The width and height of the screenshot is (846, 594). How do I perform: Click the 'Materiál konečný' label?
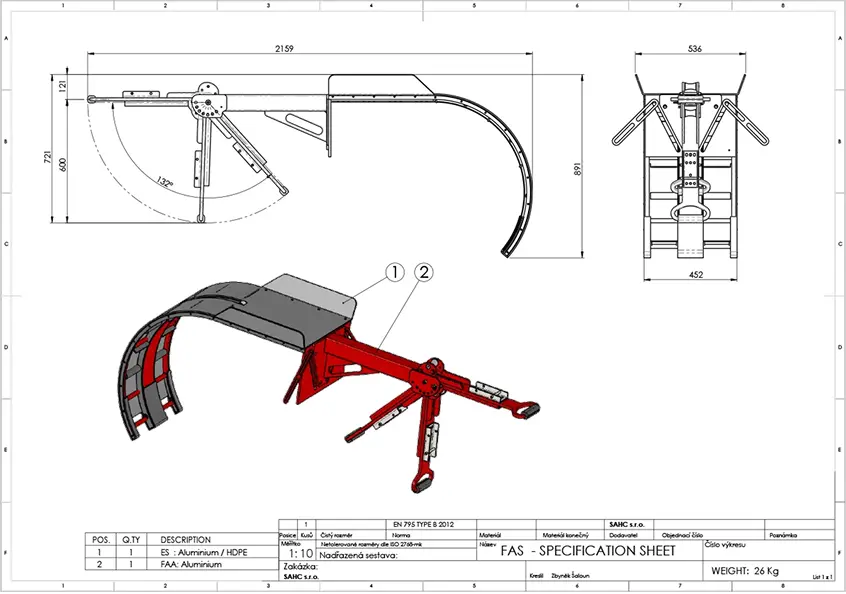pyautogui.click(x=565, y=535)
